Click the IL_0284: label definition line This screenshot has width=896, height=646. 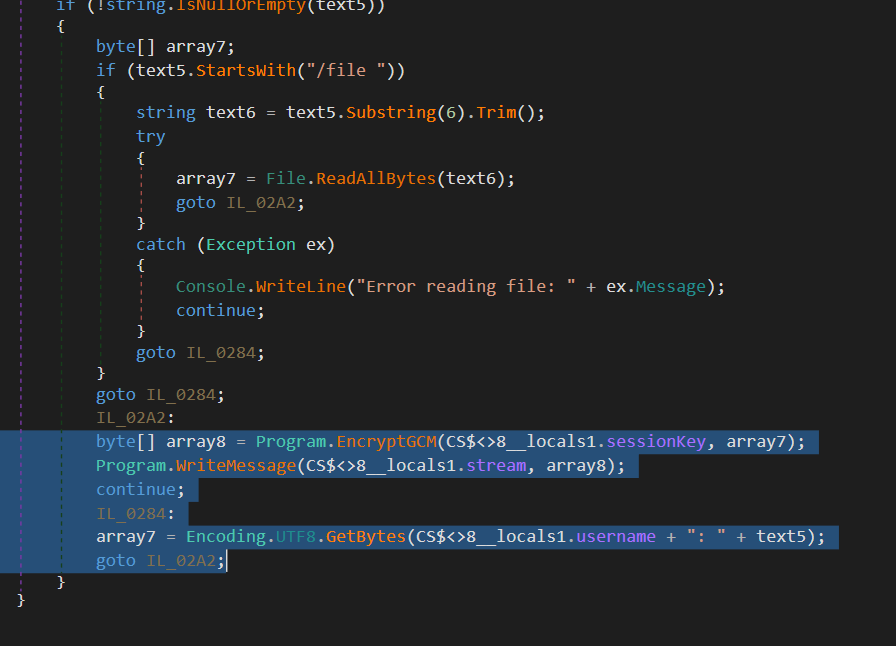pos(135,514)
